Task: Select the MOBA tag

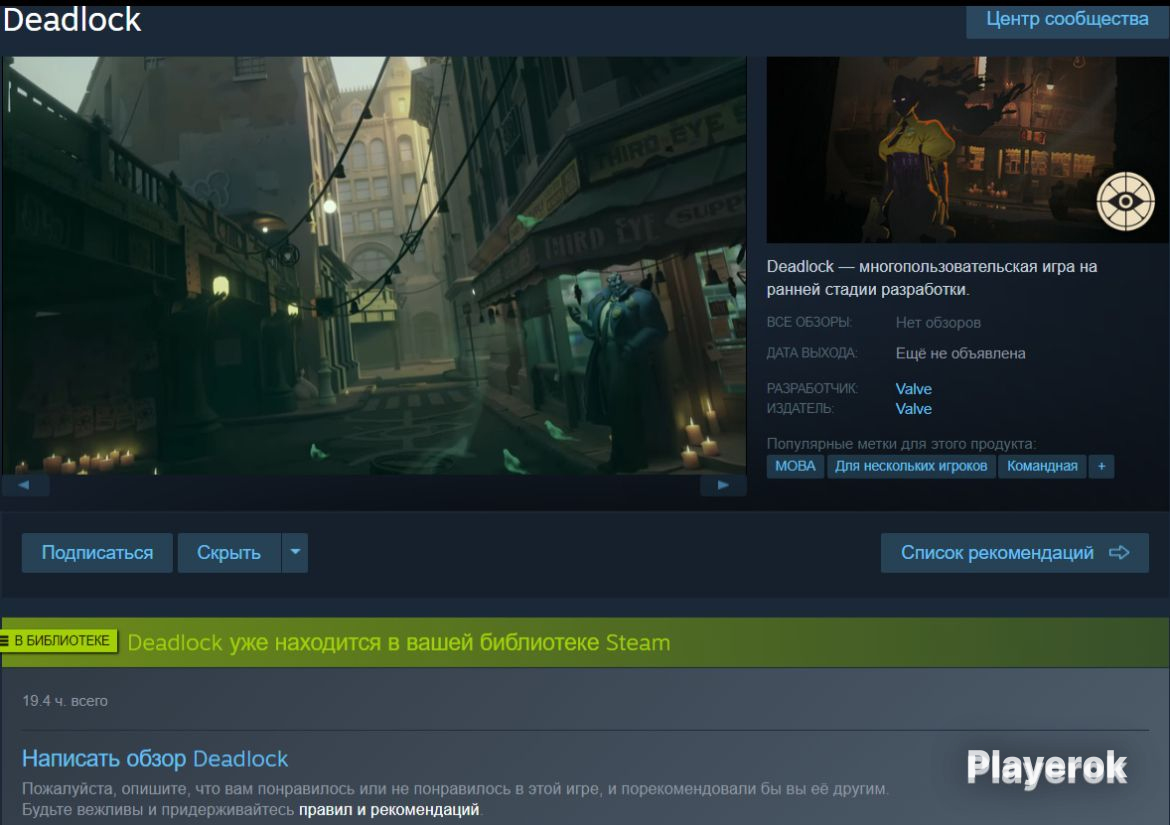Action: point(795,466)
